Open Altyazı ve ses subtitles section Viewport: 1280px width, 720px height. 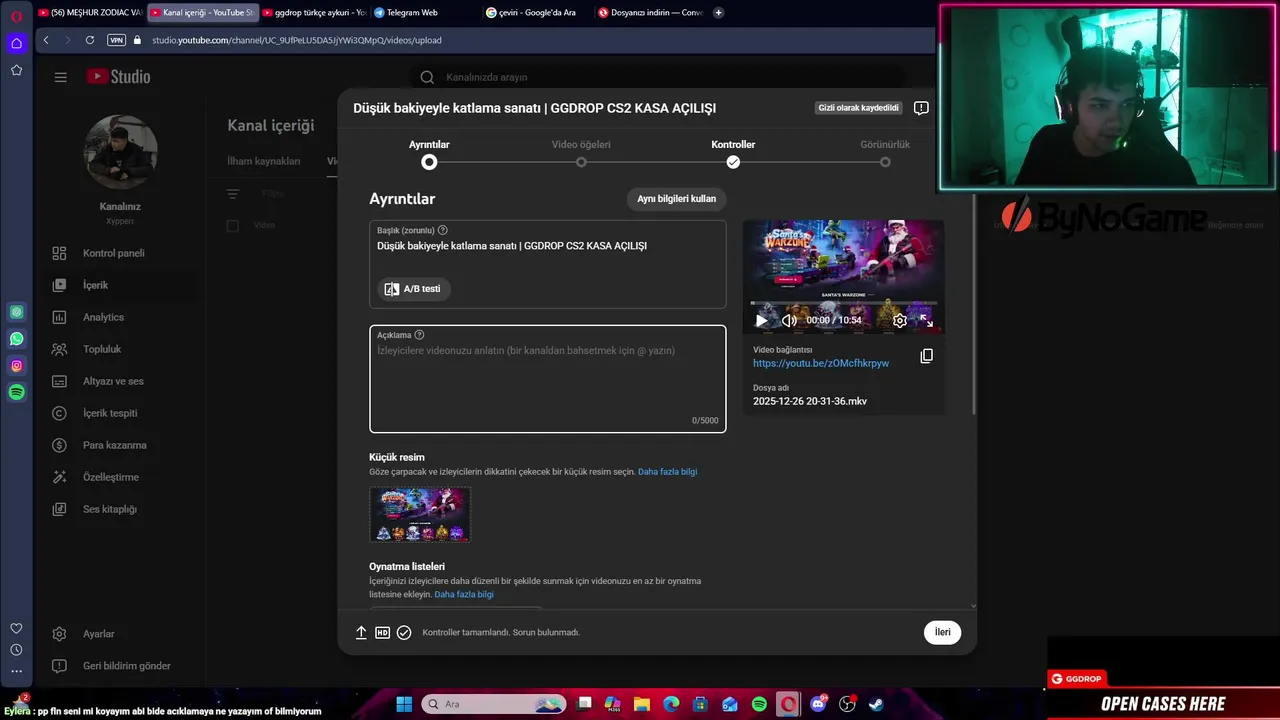[113, 381]
